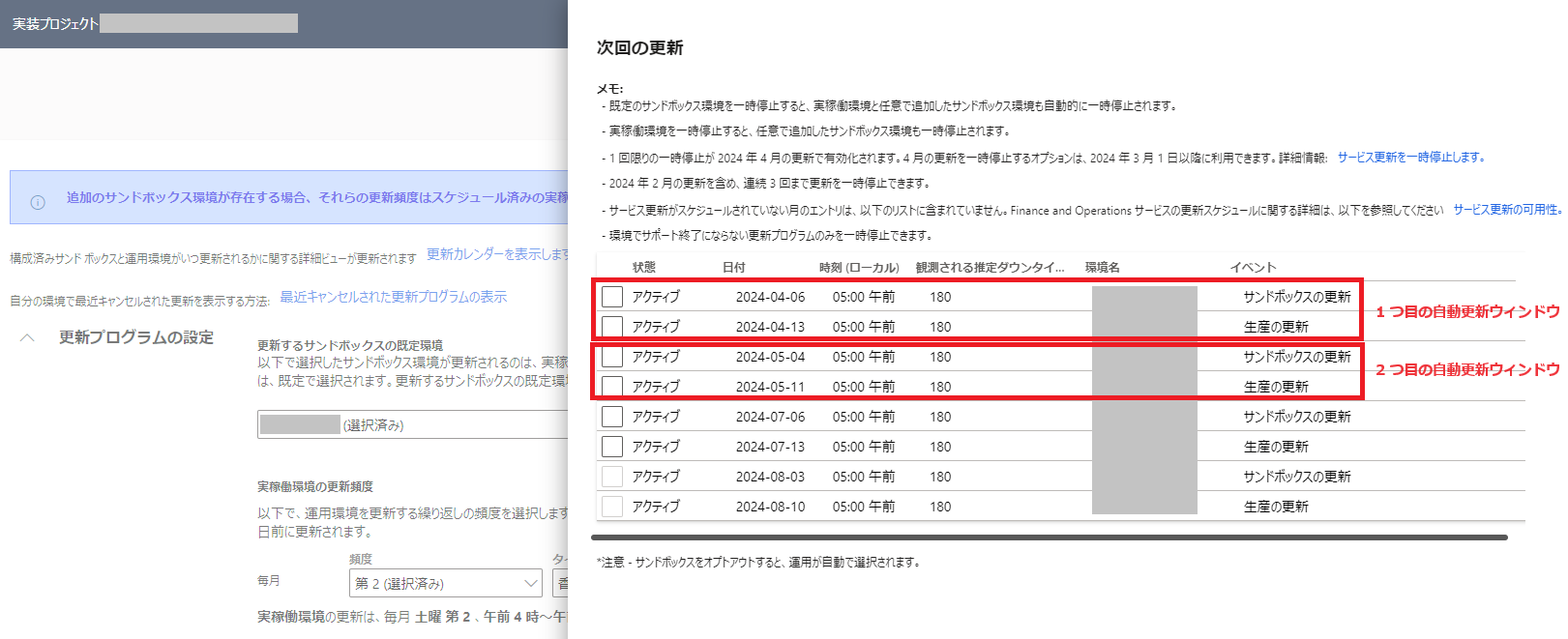The height and width of the screenshot is (639, 1568).
Task: Check the box for the 2024-04-06 update
Action: tap(612, 297)
